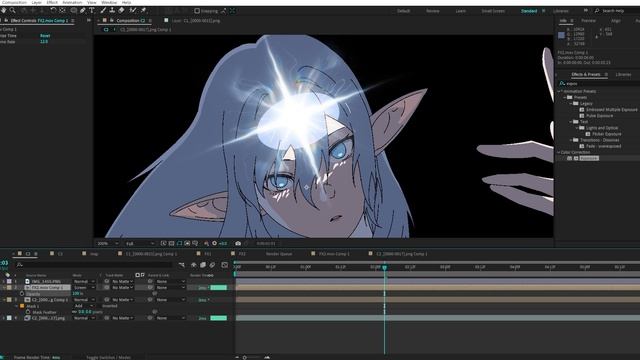This screenshot has height=360, width=640.
Task: Click the snapshot camera icon
Action: [x=238, y=243]
